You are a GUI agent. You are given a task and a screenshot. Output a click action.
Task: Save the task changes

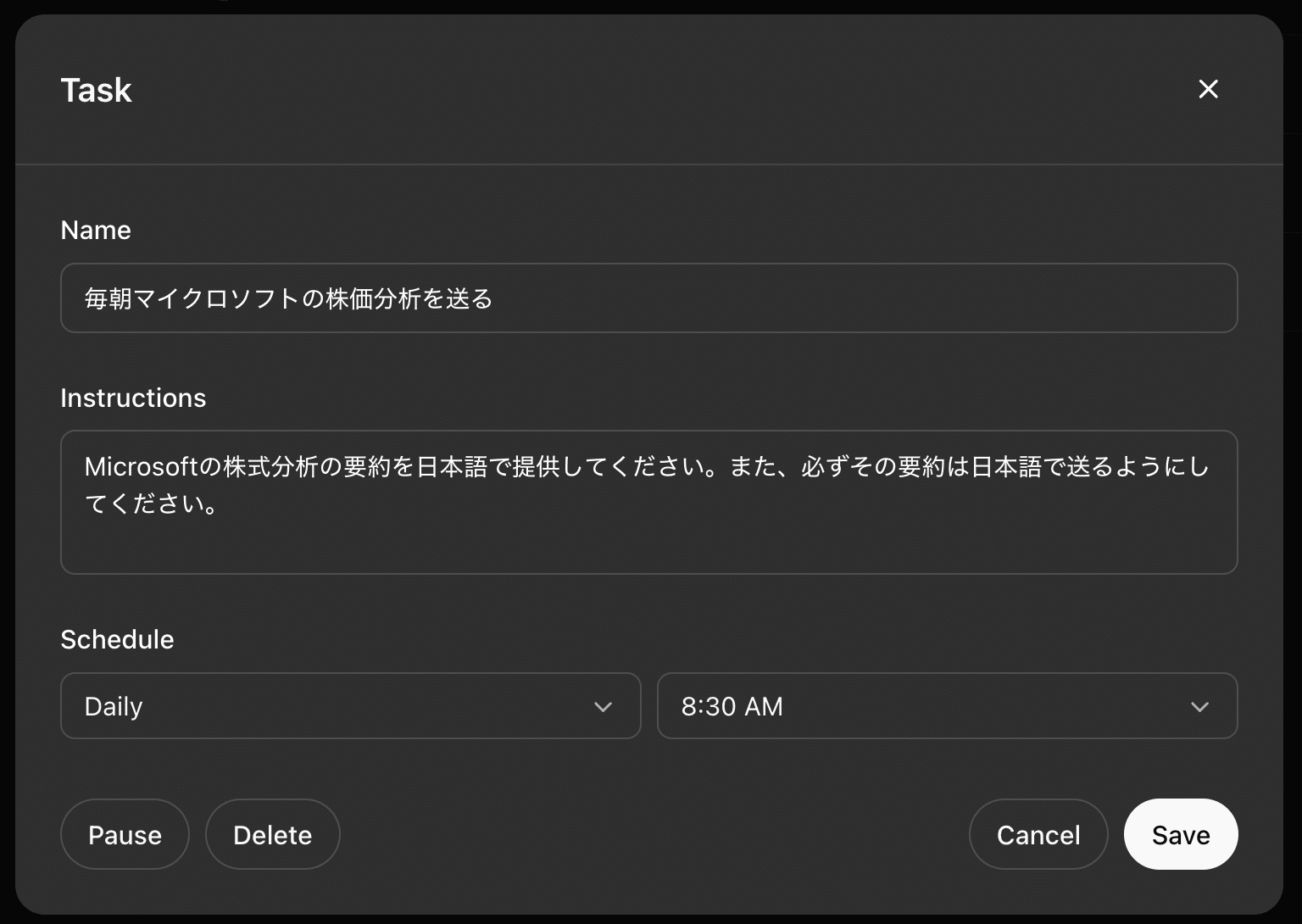point(1180,835)
